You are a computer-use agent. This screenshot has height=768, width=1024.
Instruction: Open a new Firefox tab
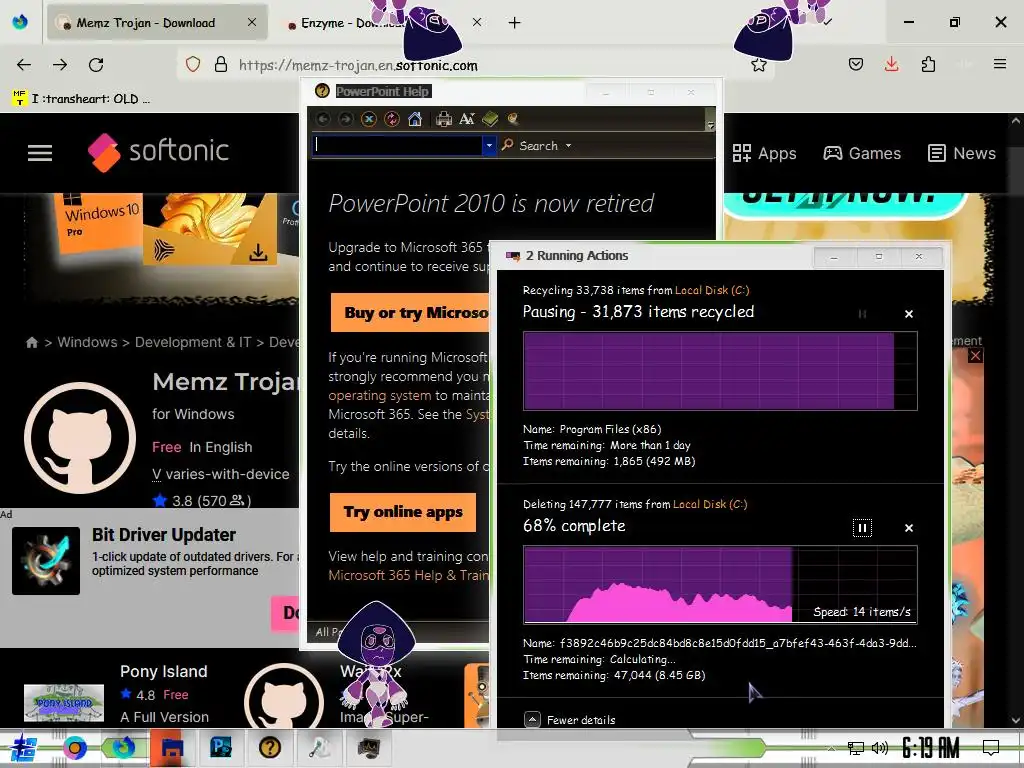(x=515, y=23)
